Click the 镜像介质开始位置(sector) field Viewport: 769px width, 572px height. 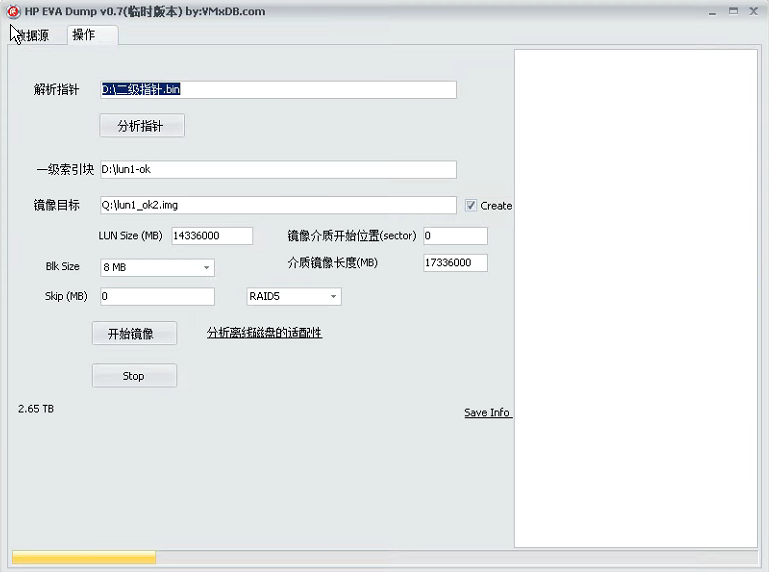coord(456,236)
